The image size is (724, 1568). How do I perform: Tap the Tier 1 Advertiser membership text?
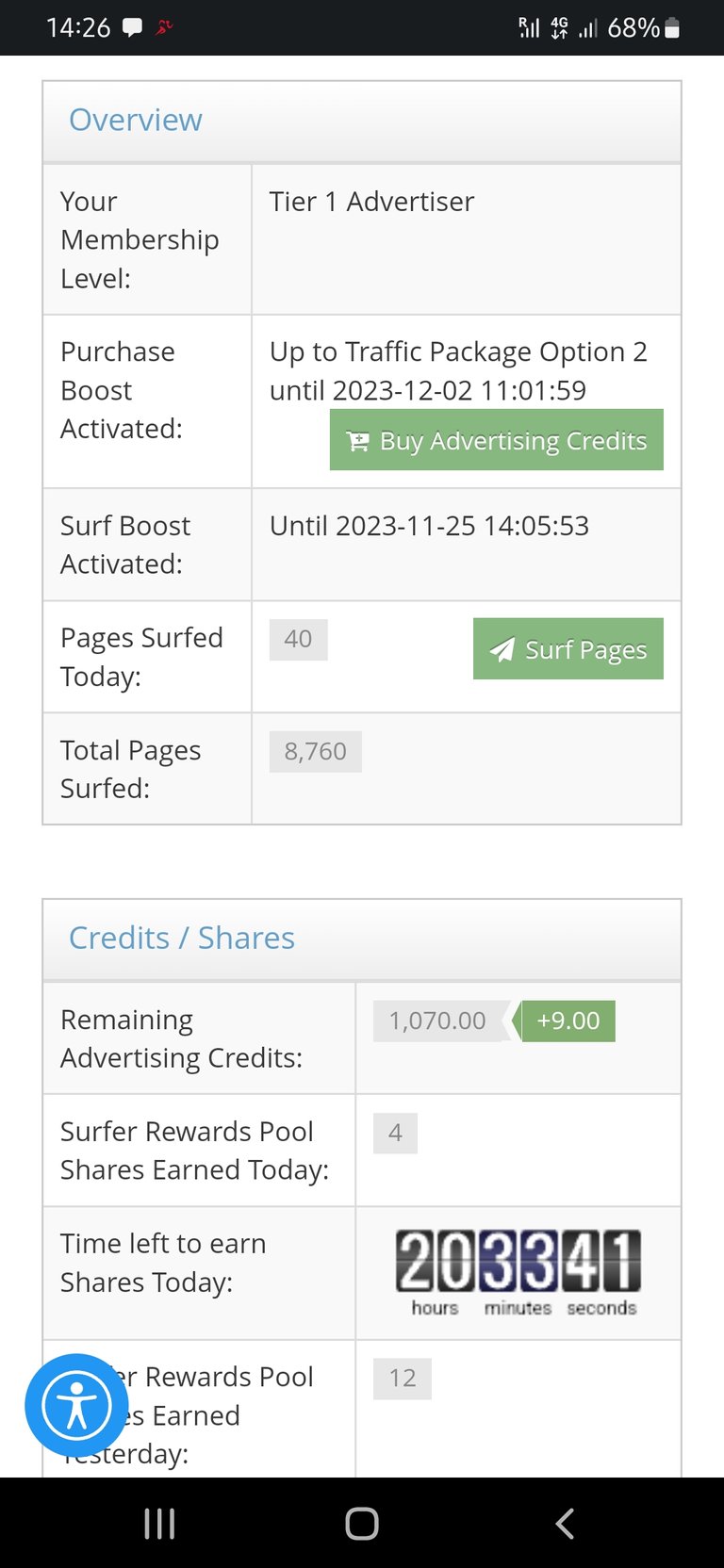point(371,202)
